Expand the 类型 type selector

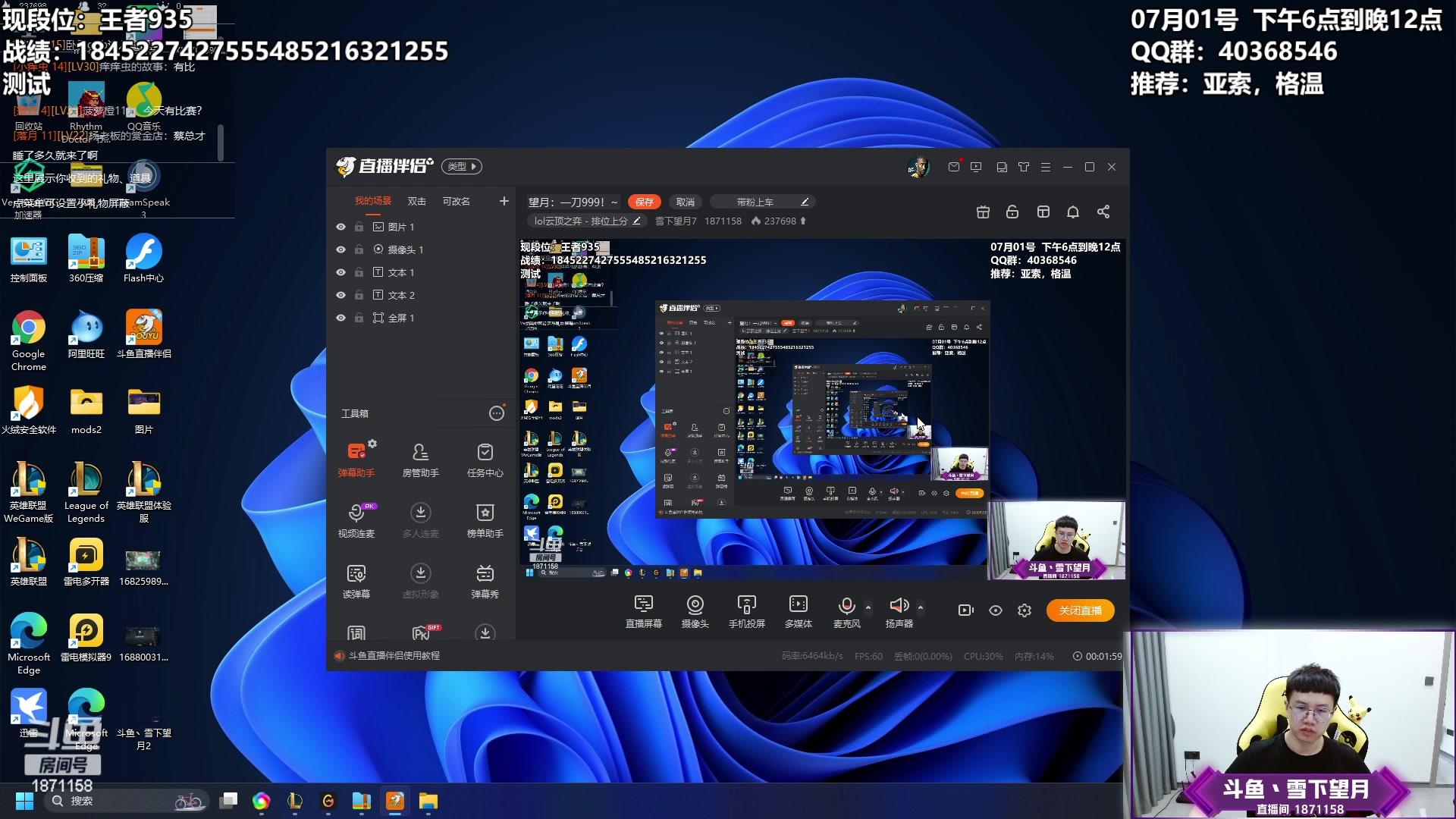point(462,167)
